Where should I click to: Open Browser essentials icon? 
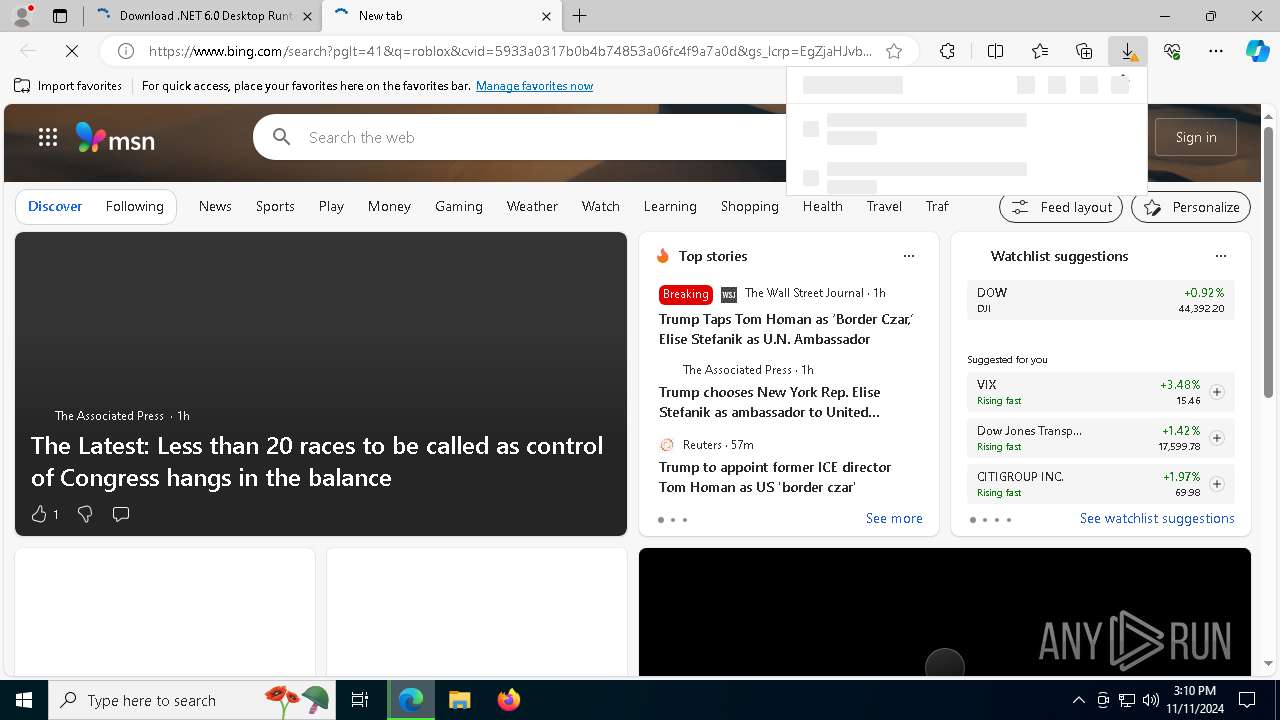point(1172,51)
